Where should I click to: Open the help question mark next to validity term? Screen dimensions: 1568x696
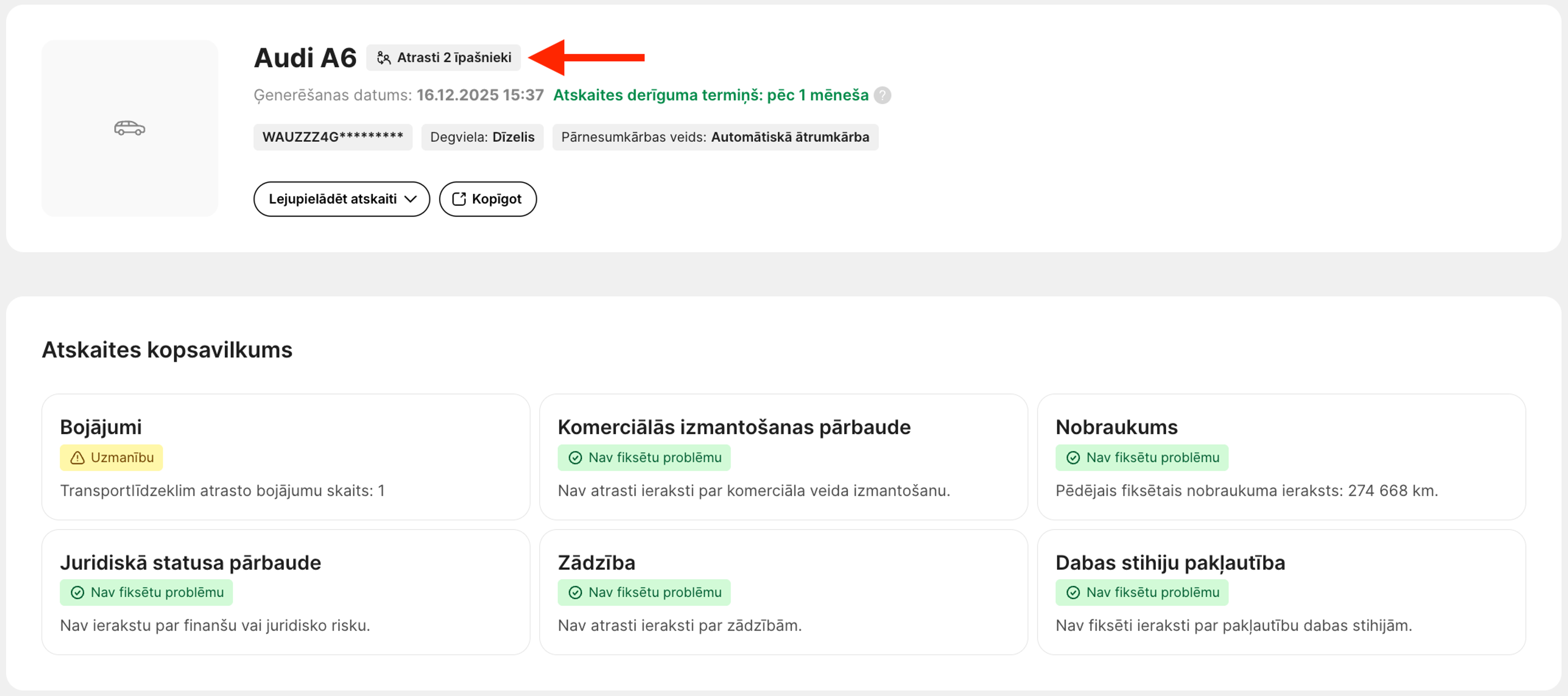(x=882, y=96)
